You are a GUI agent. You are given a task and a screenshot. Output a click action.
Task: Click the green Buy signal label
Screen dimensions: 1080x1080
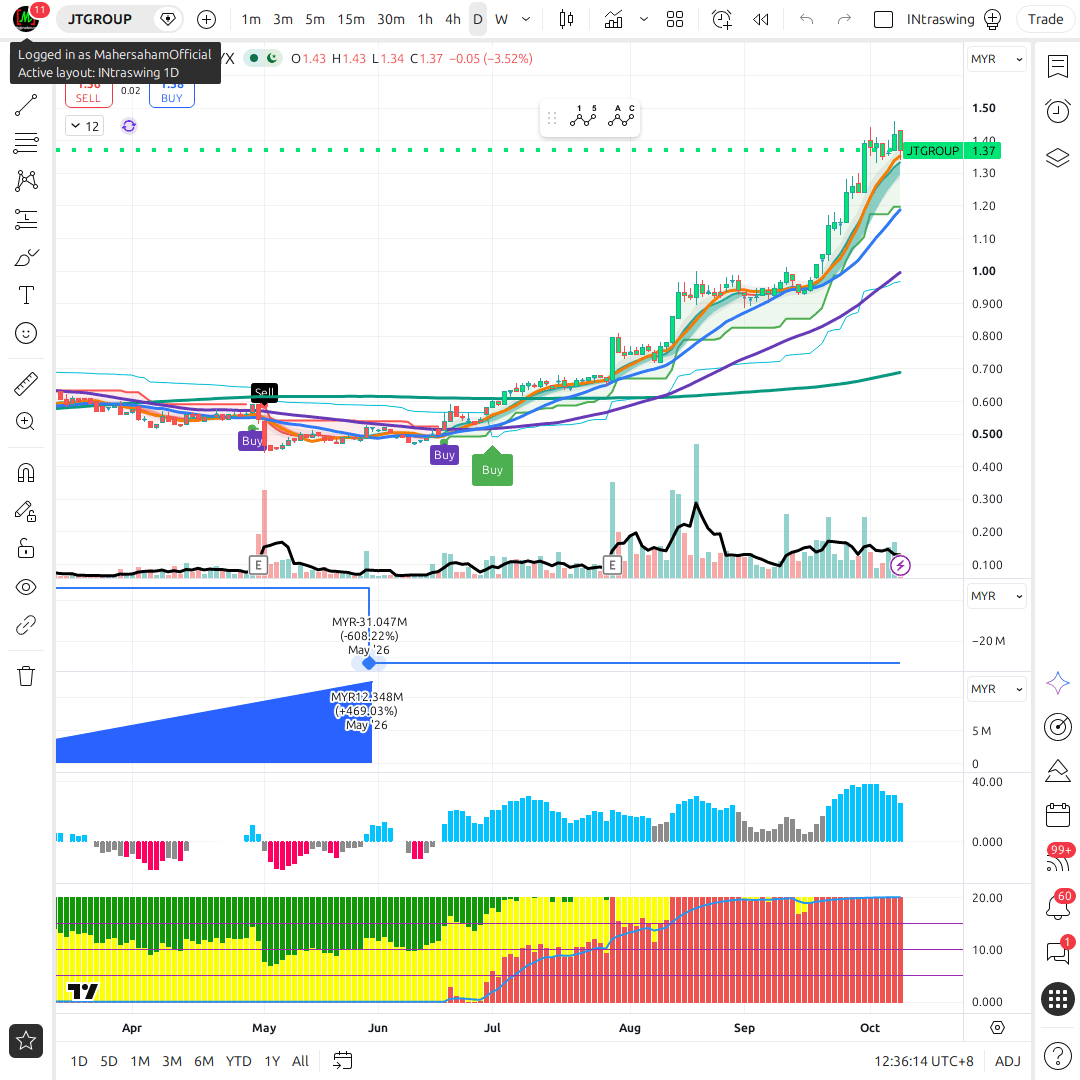492,469
